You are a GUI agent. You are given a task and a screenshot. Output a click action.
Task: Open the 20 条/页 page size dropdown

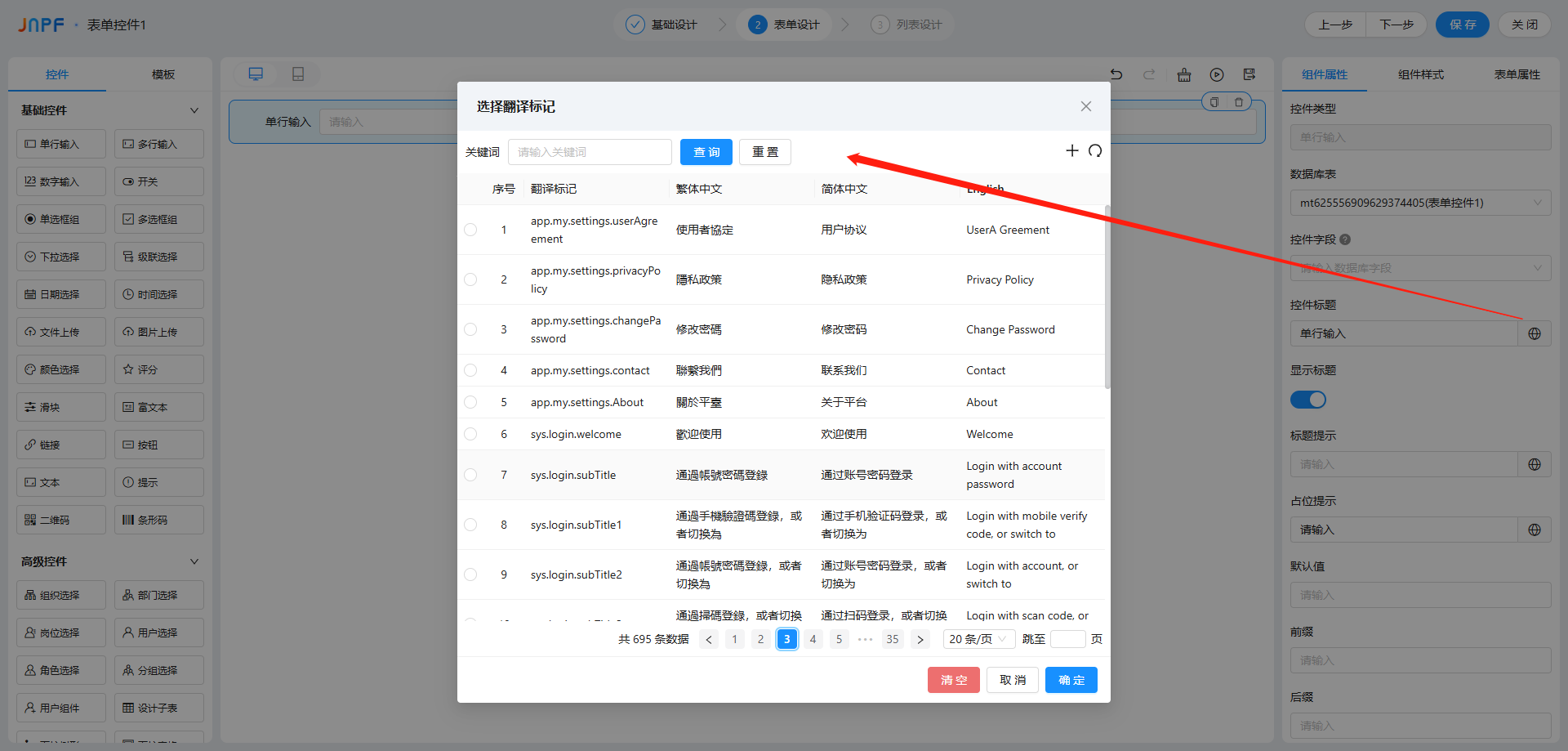(x=979, y=639)
